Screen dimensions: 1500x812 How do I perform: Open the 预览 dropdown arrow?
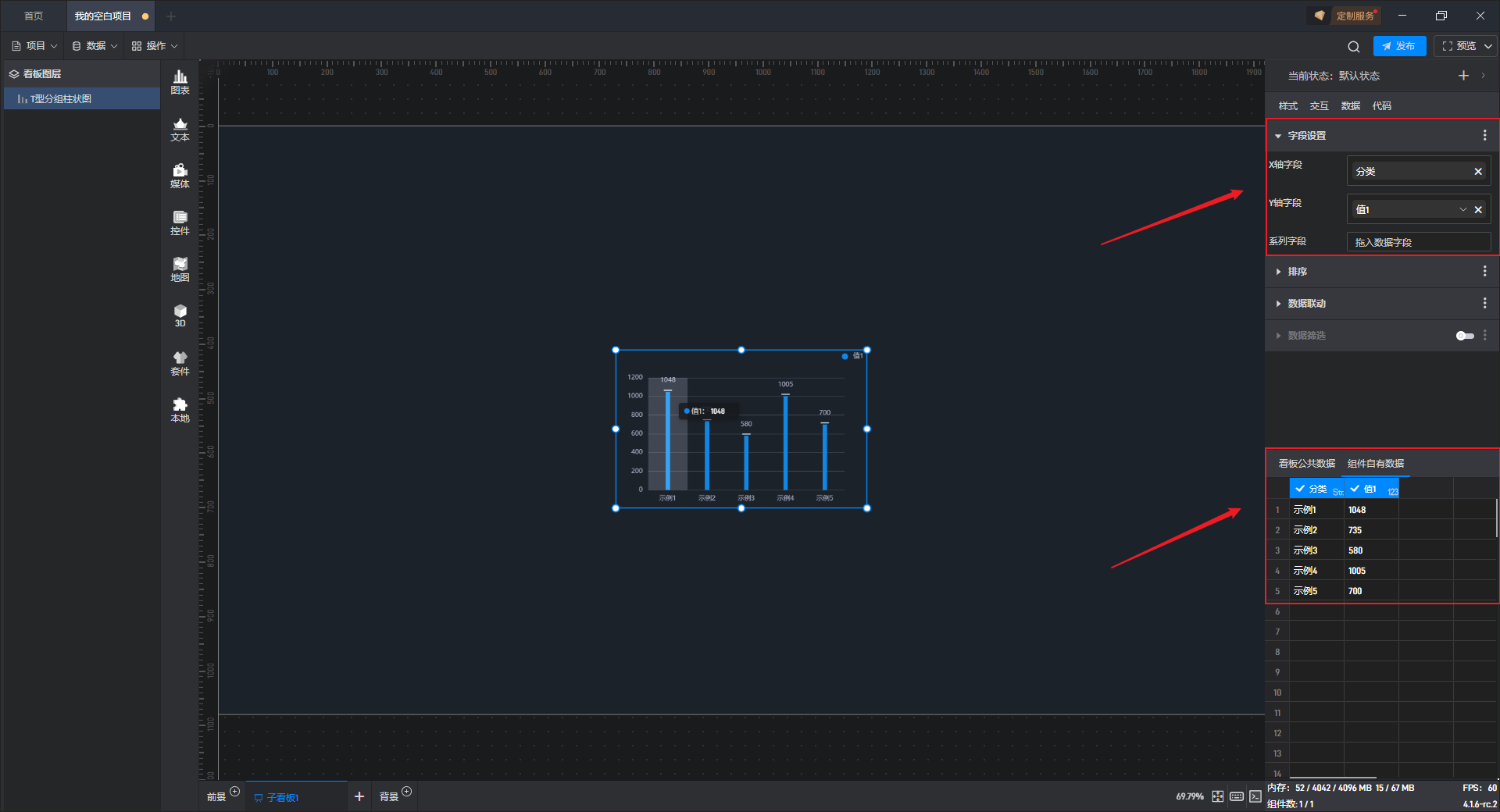point(1488,46)
